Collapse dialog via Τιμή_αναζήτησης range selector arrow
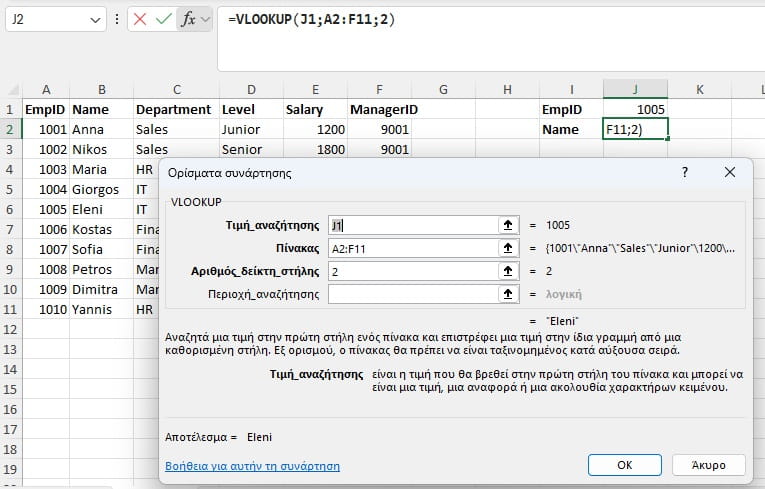This screenshot has width=765, height=489. click(508, 225)
